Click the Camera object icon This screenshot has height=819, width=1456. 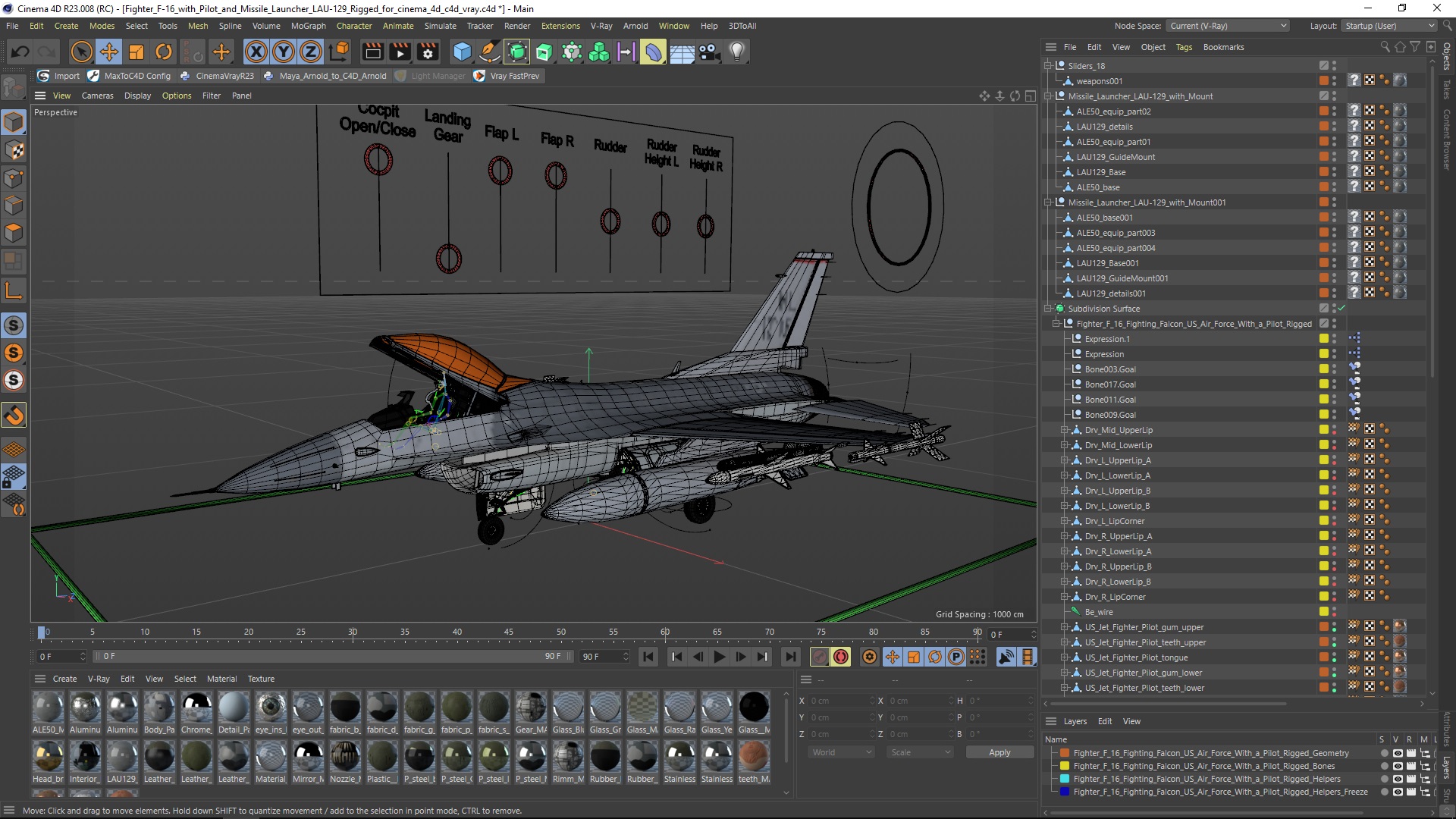(710, 52)
